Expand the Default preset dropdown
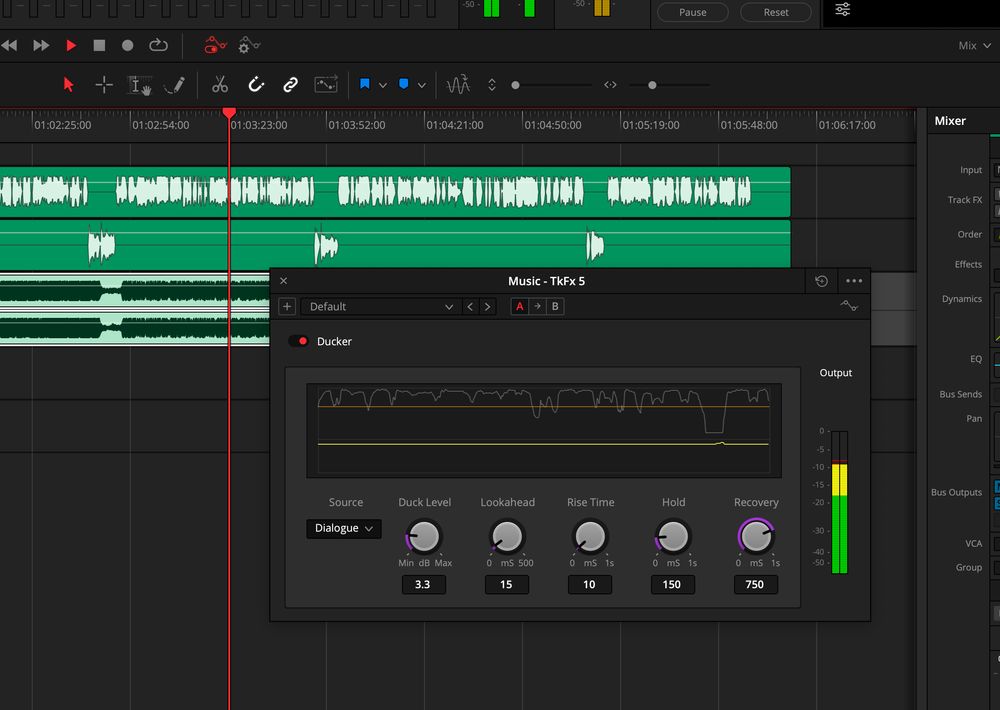Viewport: 1000px width, 710px height. (x=380, y=307)
